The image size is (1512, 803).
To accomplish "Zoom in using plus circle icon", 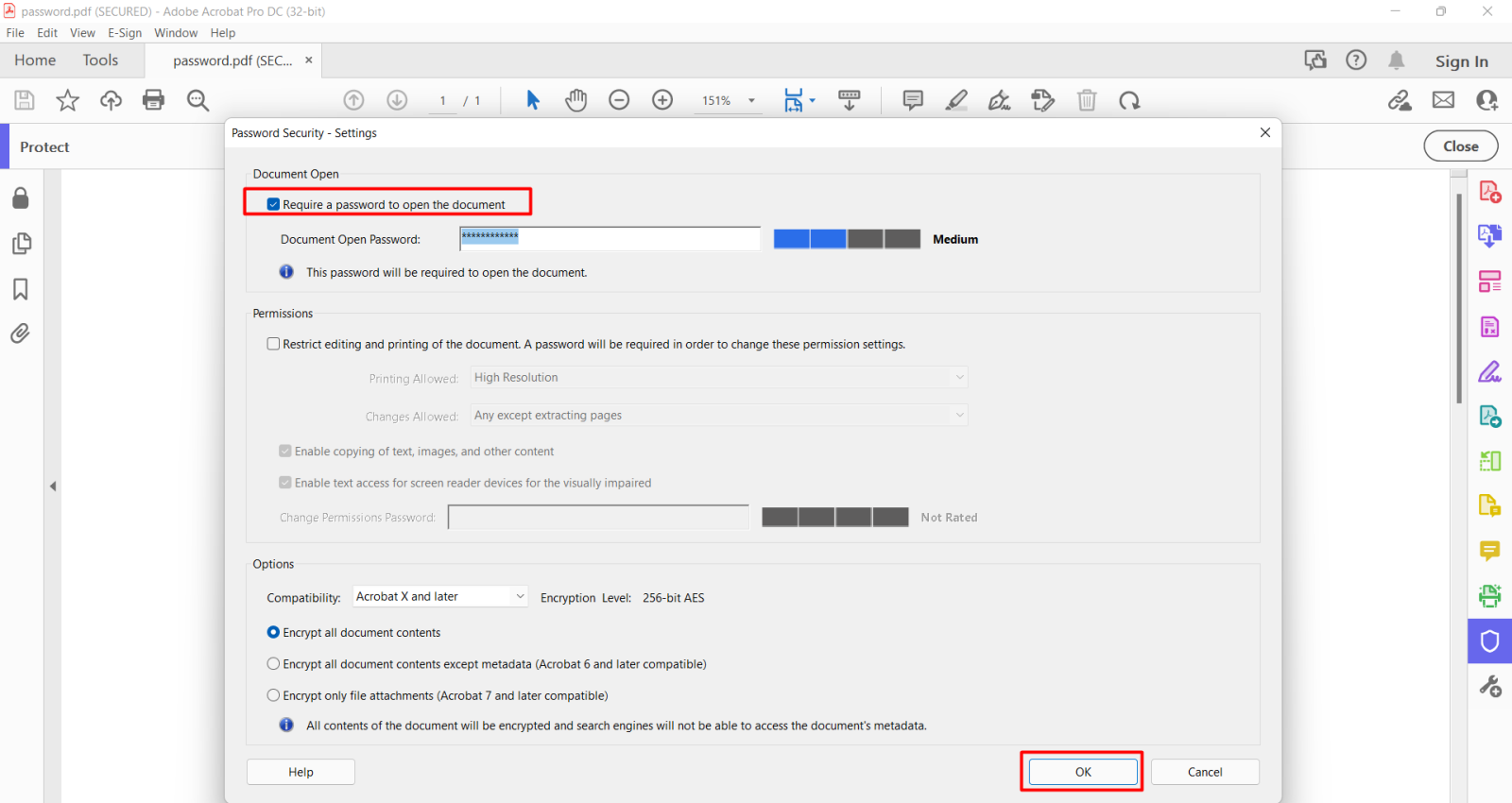I will coord(662,100).
